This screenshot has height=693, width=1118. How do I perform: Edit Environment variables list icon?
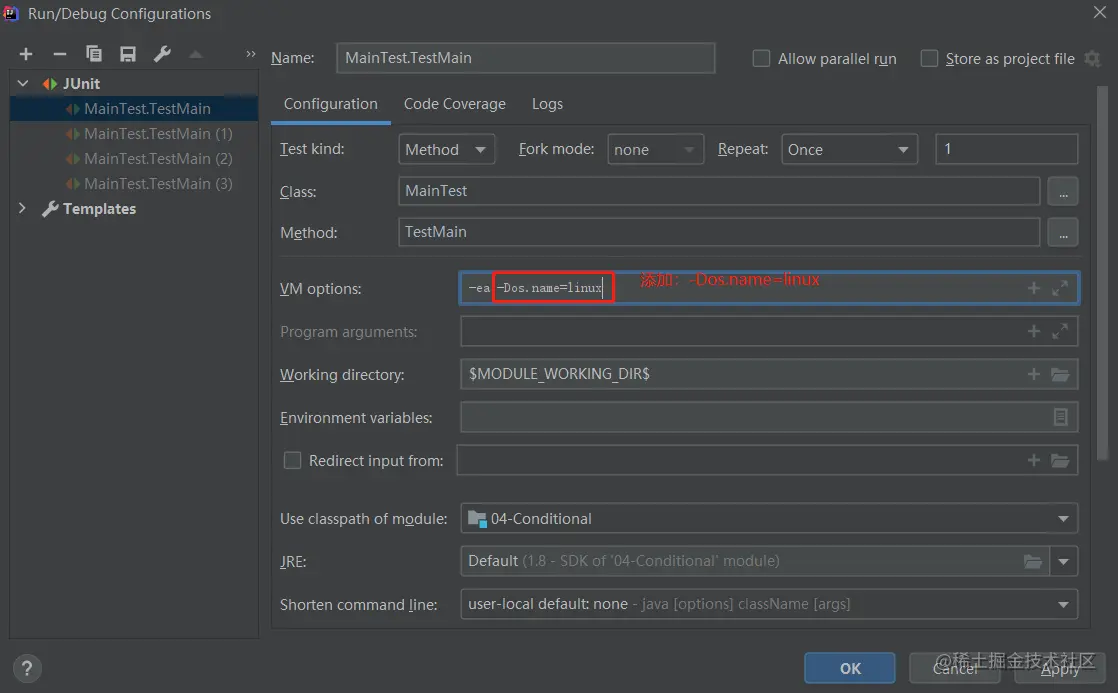pos(1060,417)
